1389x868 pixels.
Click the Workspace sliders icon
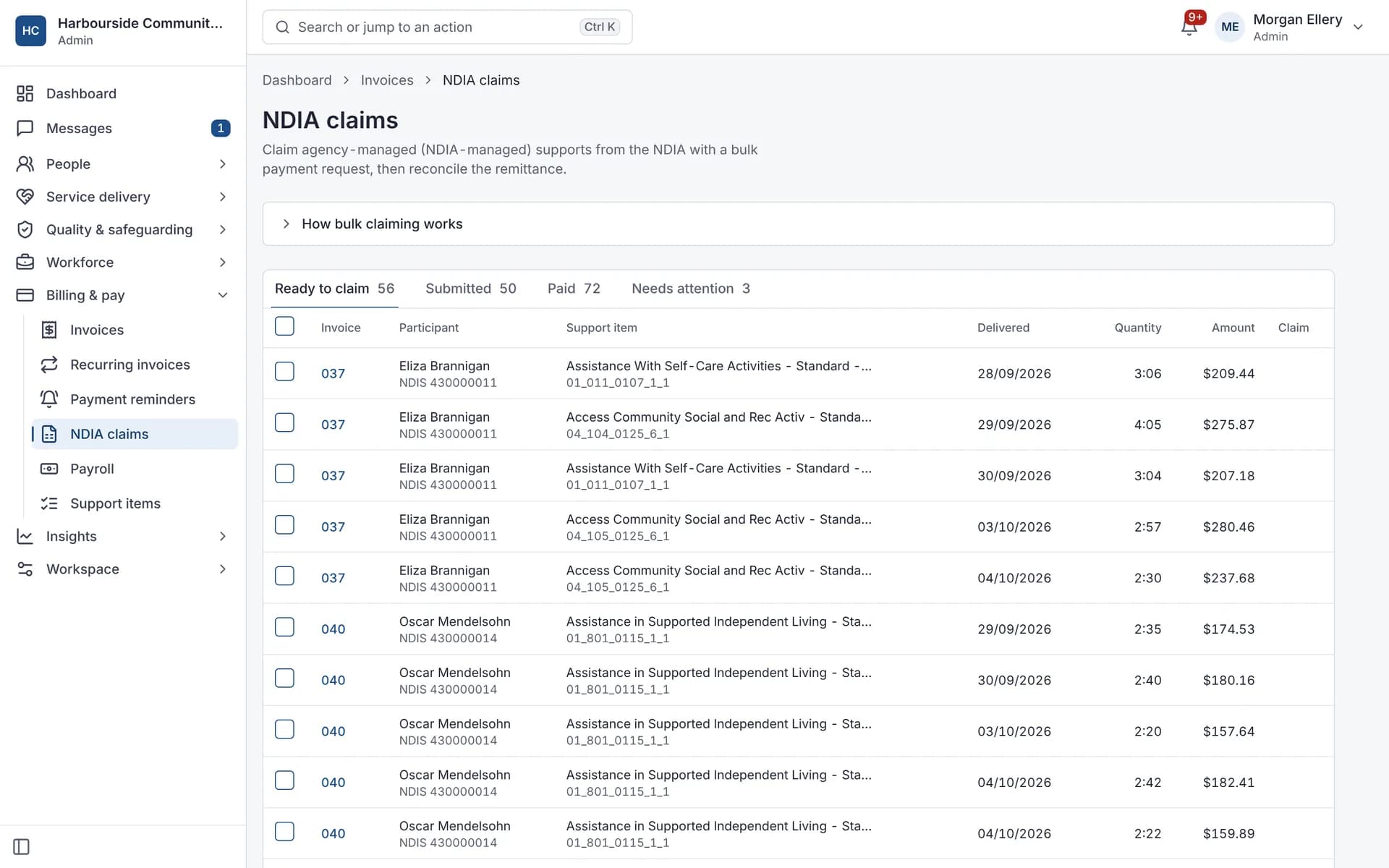[x=25, y=569]
